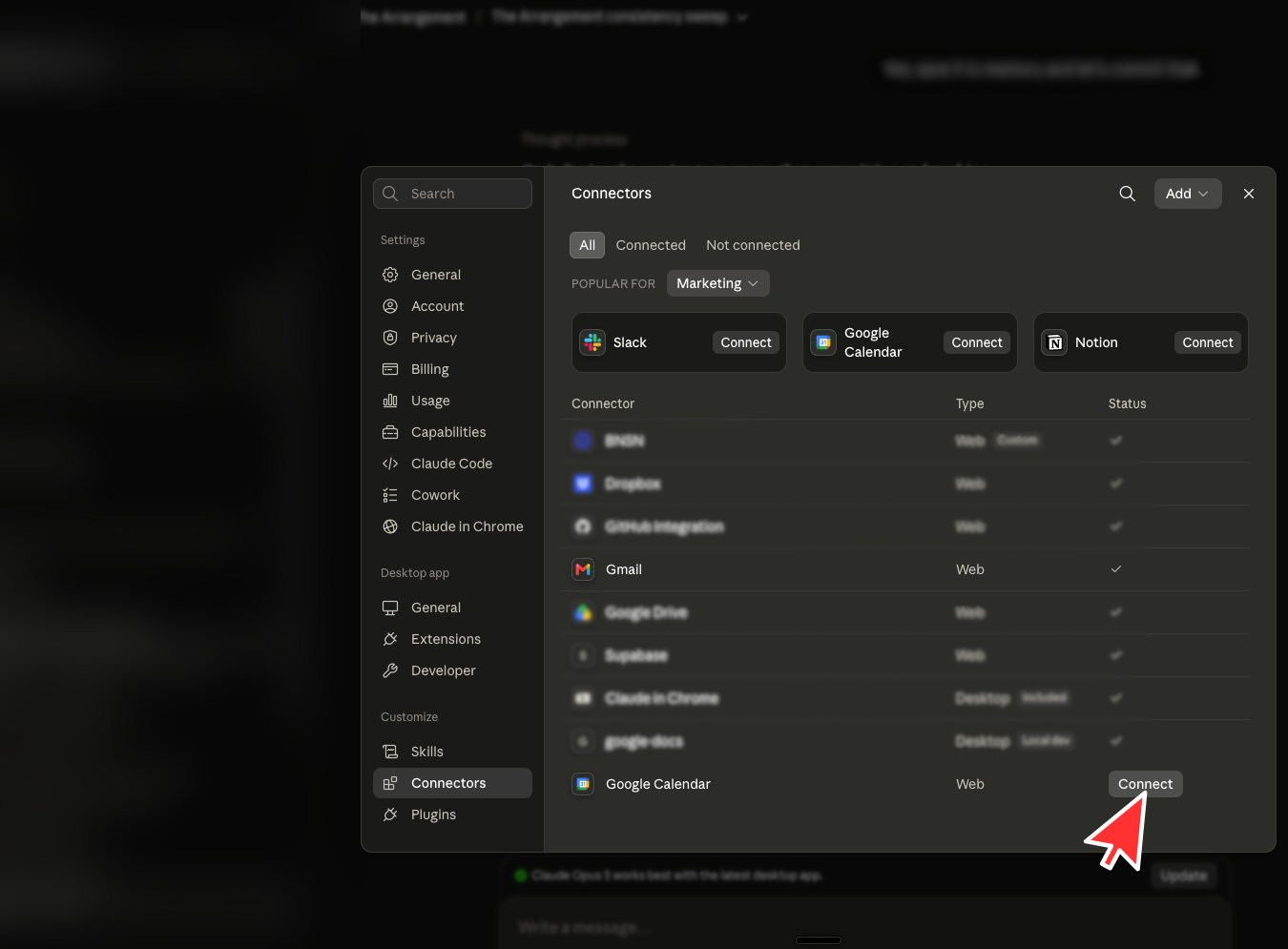Viewport: 1288px width, 949px height.
Task: Click the Chrome icon beside Claude in Chrome
Action: point(390,526)
